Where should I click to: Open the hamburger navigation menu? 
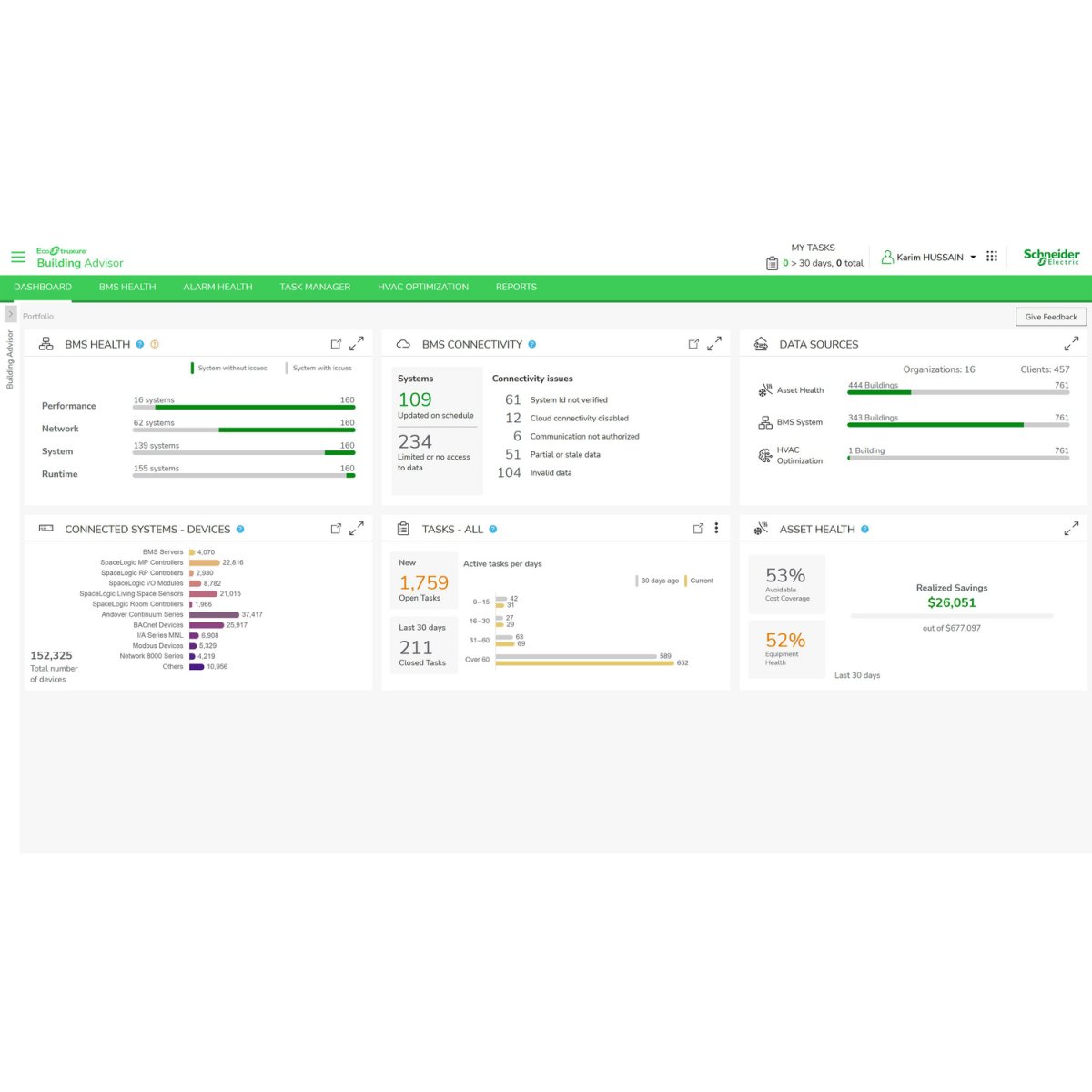click(18, 258)
